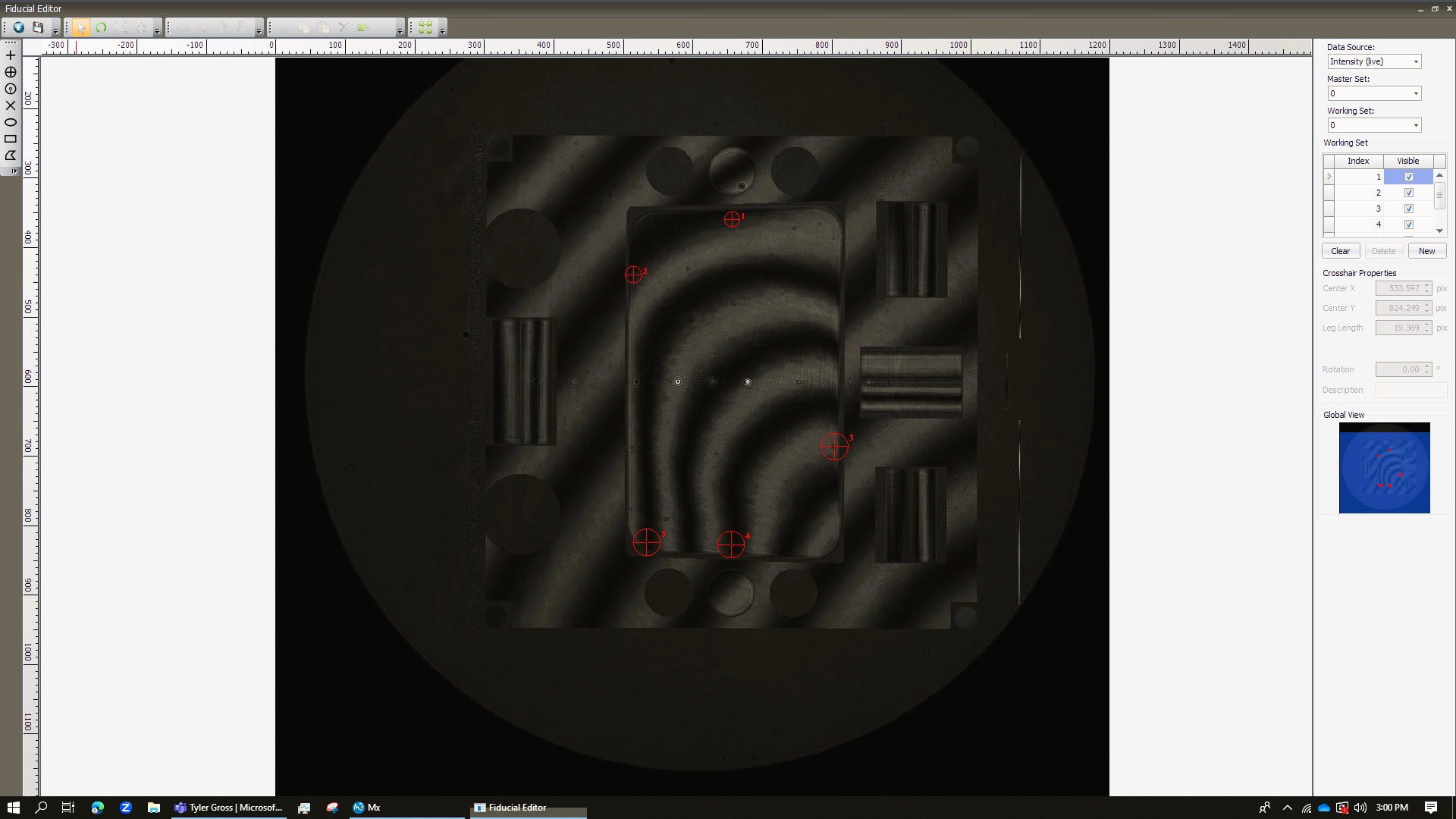
Task: Click the green fit-to-window arrows icon
Action: pos(425,27)
